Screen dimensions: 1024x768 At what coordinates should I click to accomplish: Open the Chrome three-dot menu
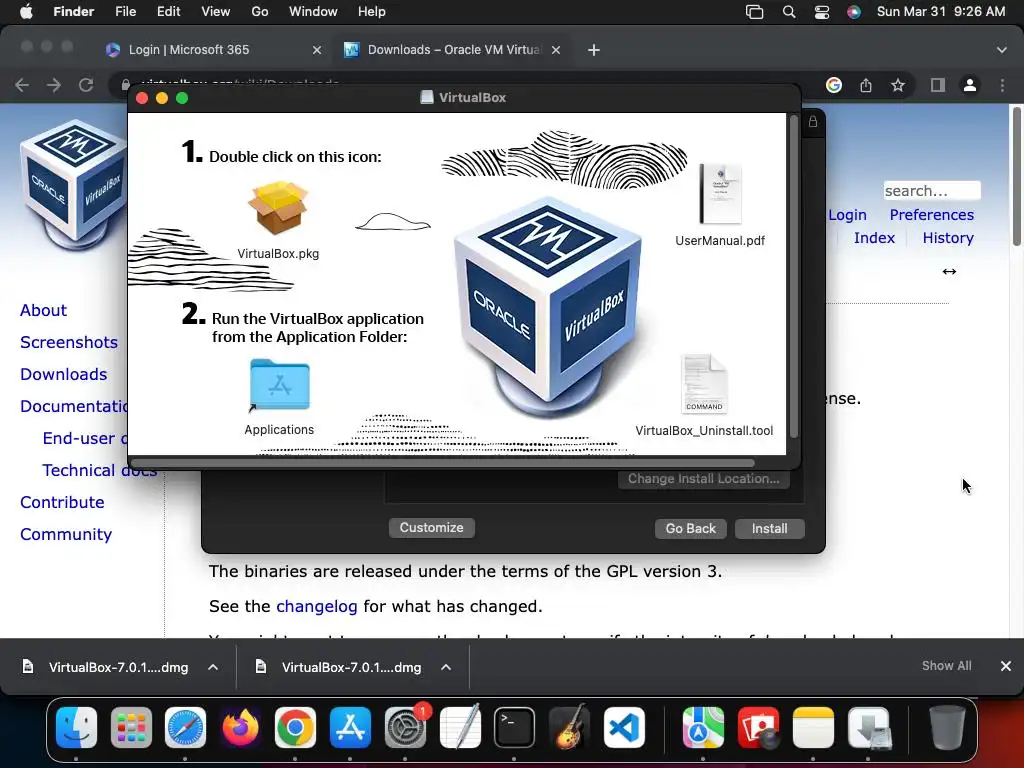click(1002, 85)
